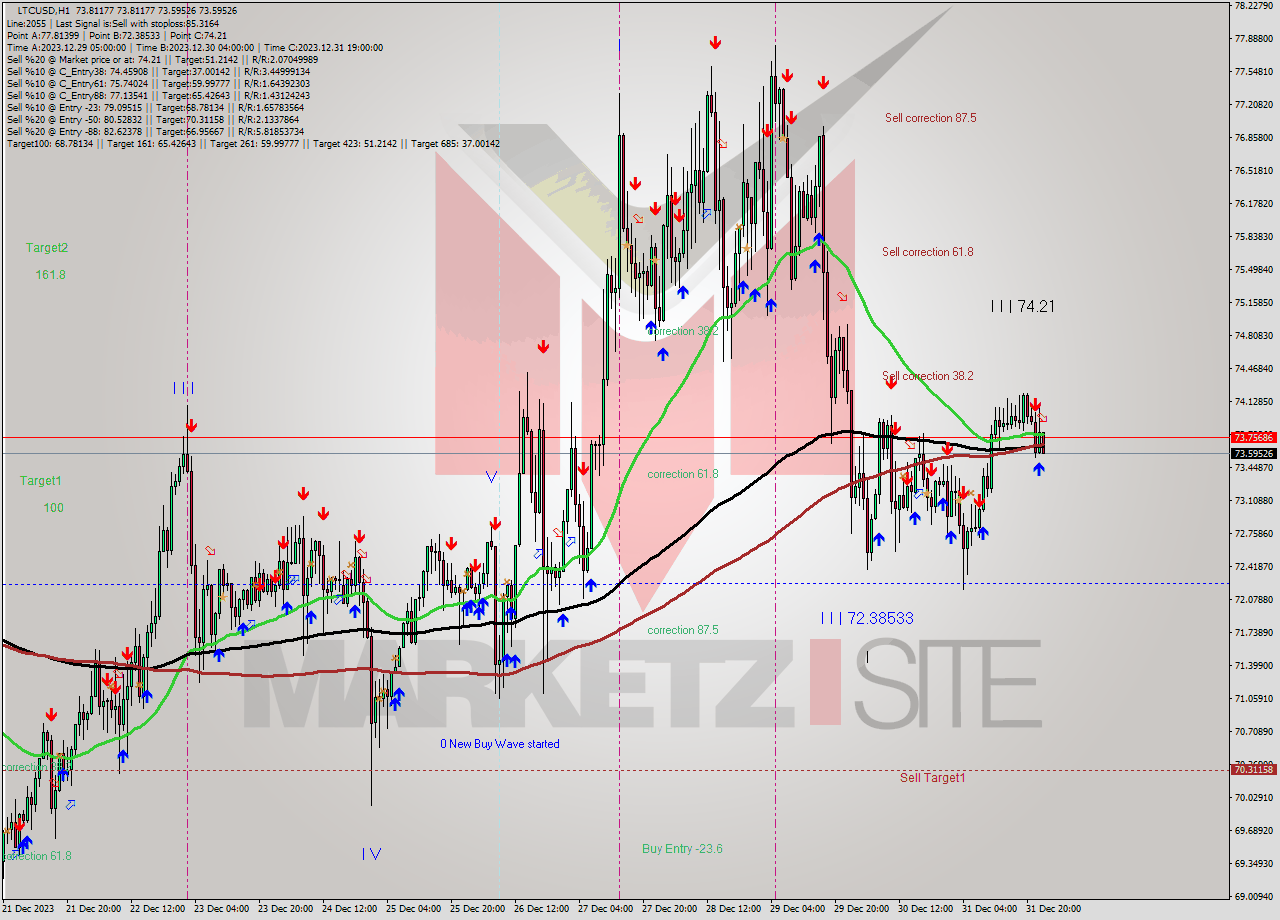Select the '| | | 72.38533' wave label
This screenshot has height=920, width=1280.
[x=867, y=618]
